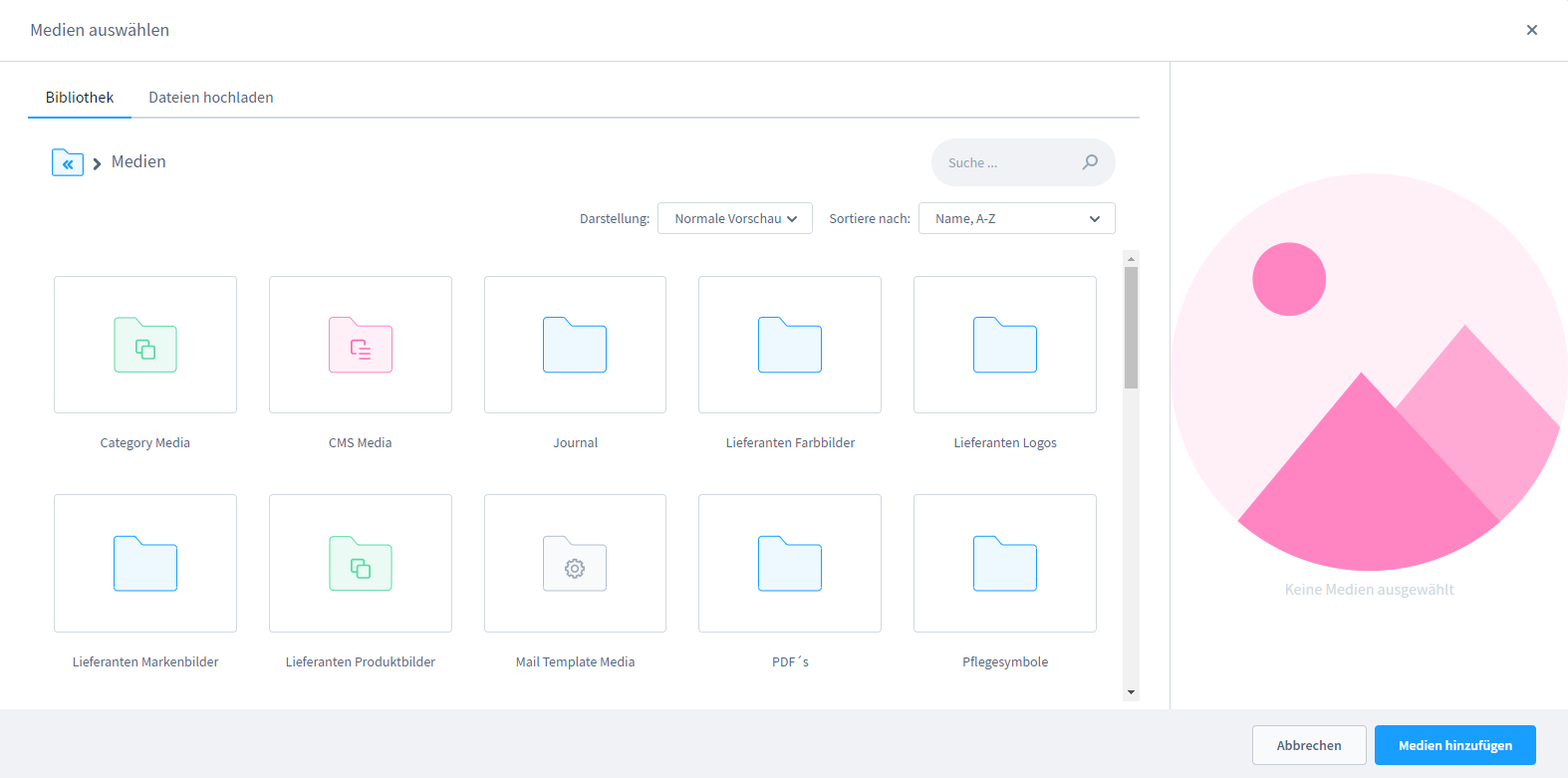Screen dimensions: 1568x778
Task: Switch to the Dateien hochladen tab
Action: (211, 98)
